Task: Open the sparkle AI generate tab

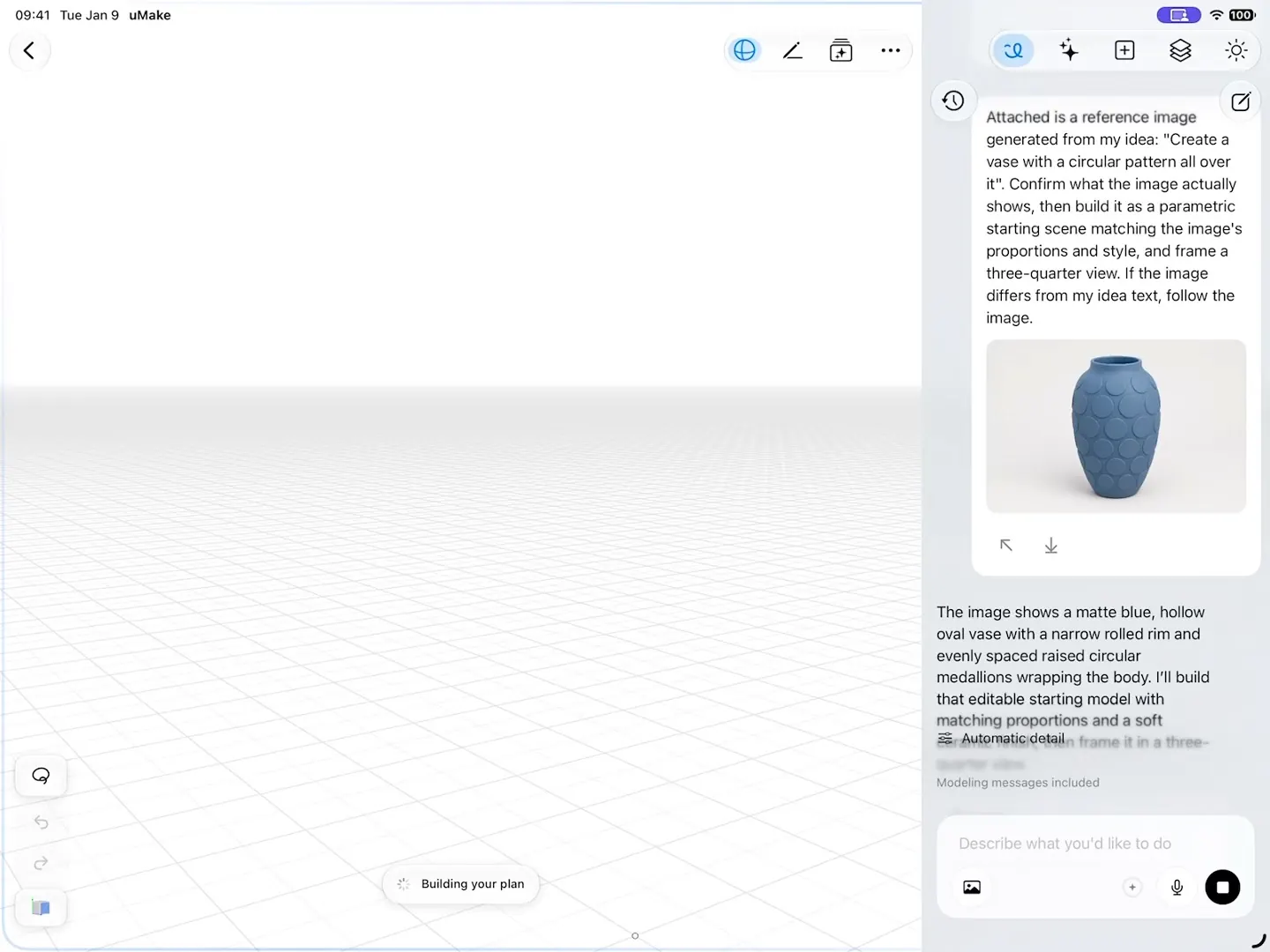Action: click(x=1069, y=50)
